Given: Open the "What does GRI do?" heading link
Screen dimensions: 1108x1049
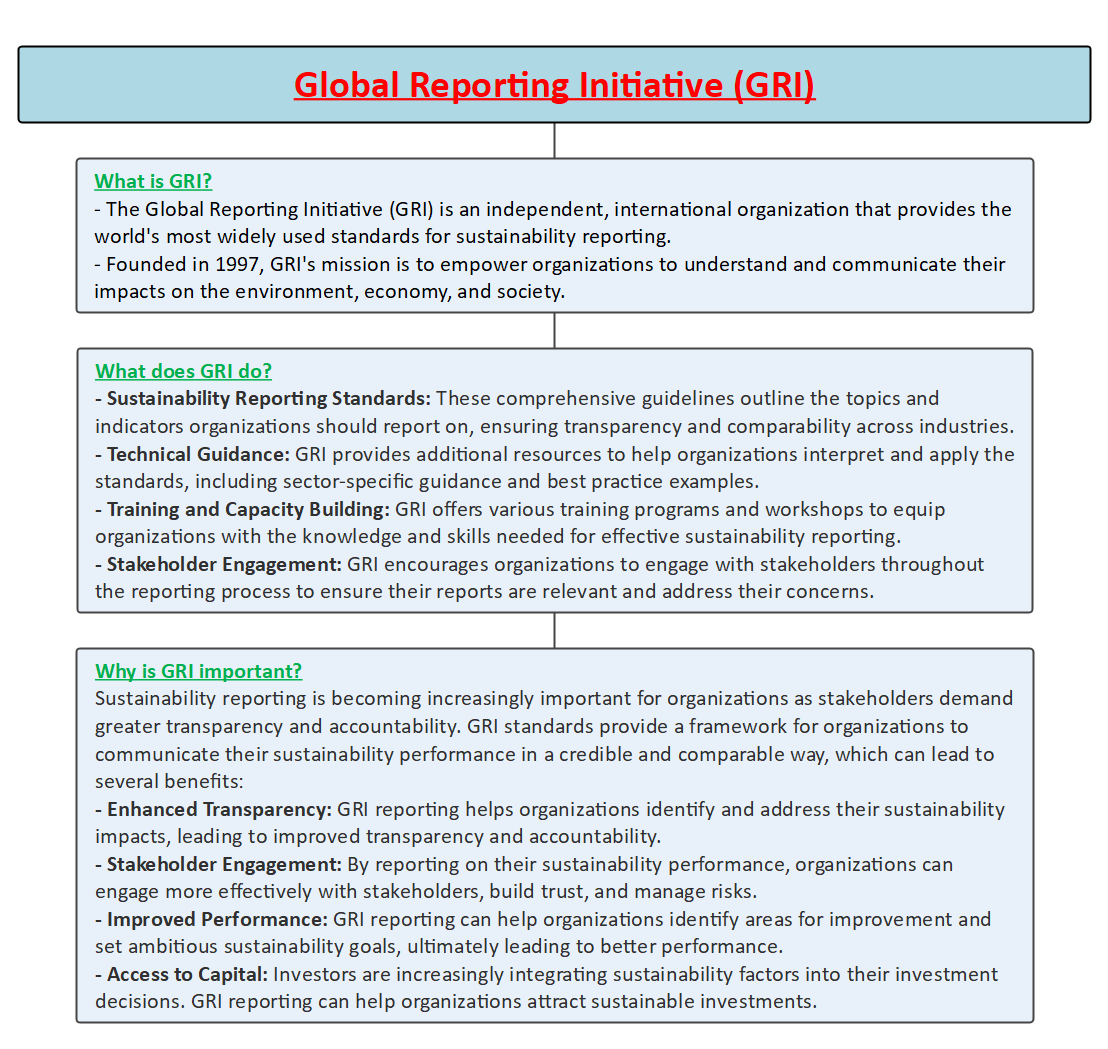Looking at the screenshot, I should pyautogui.click(x=183, y=371).
